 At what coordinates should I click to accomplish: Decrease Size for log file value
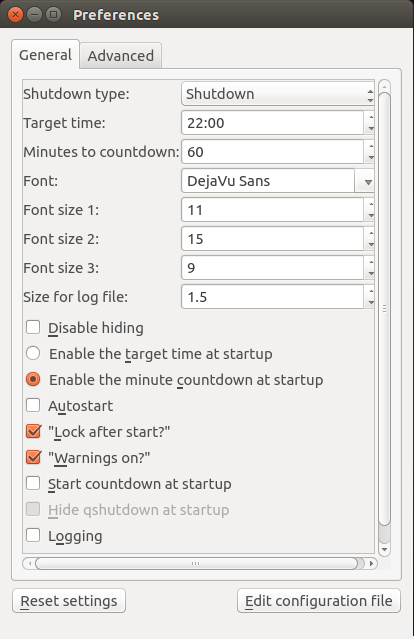[370, 302]
